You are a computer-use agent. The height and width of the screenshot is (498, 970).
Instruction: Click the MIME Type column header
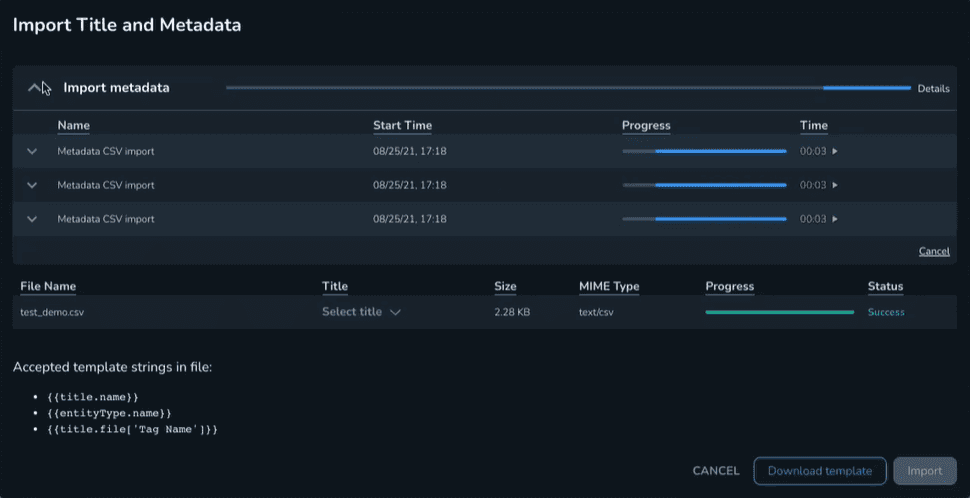pos(609,286)
